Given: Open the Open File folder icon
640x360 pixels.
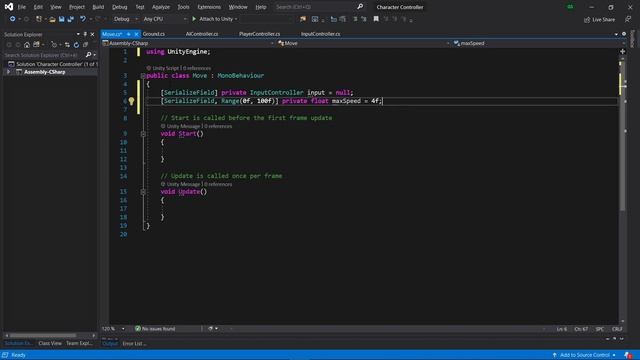Looking at the screenshot, I should point(52,19).
